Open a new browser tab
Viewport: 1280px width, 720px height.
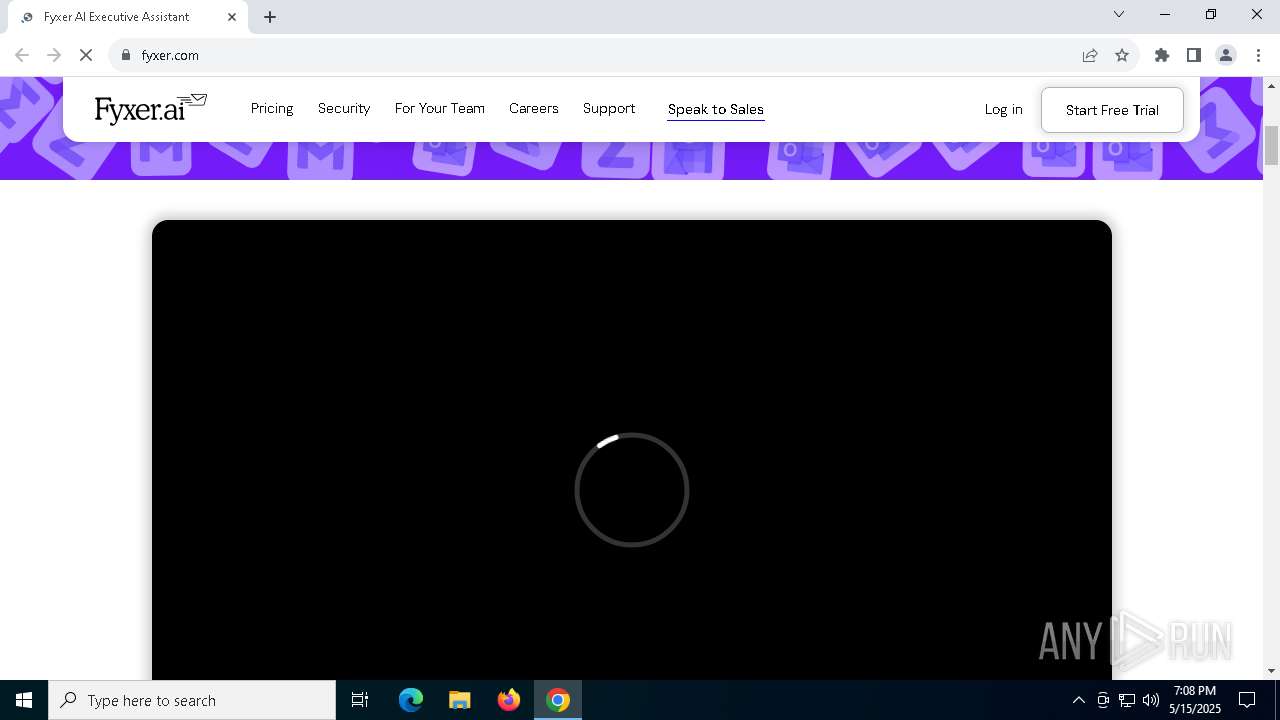(270, 17)
